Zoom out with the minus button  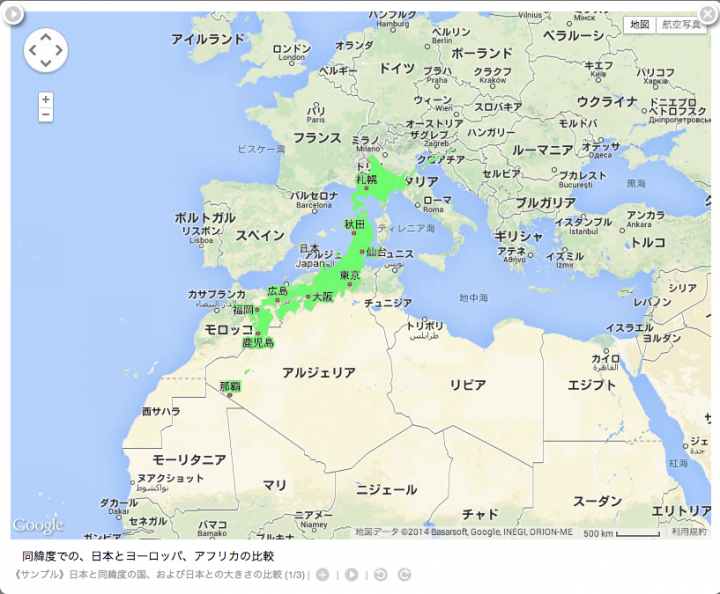(x=46, y=115)
